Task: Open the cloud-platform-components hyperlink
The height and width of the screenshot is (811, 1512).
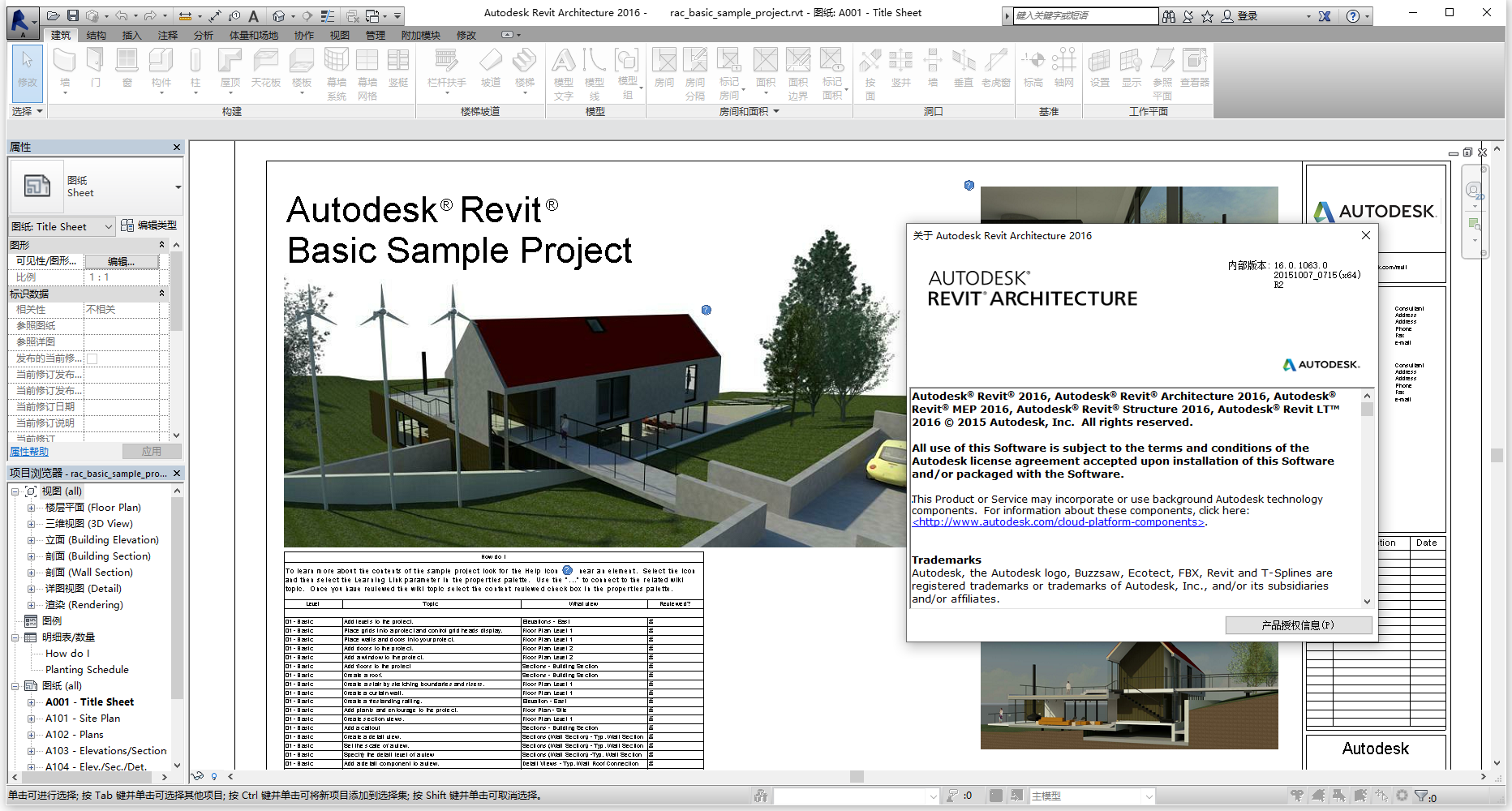Action: [x=1057, y=521]
